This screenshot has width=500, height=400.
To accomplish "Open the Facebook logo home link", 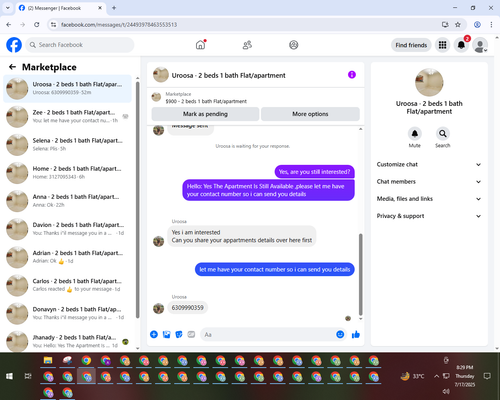I will pyautogui.click(x=14, y=45).
